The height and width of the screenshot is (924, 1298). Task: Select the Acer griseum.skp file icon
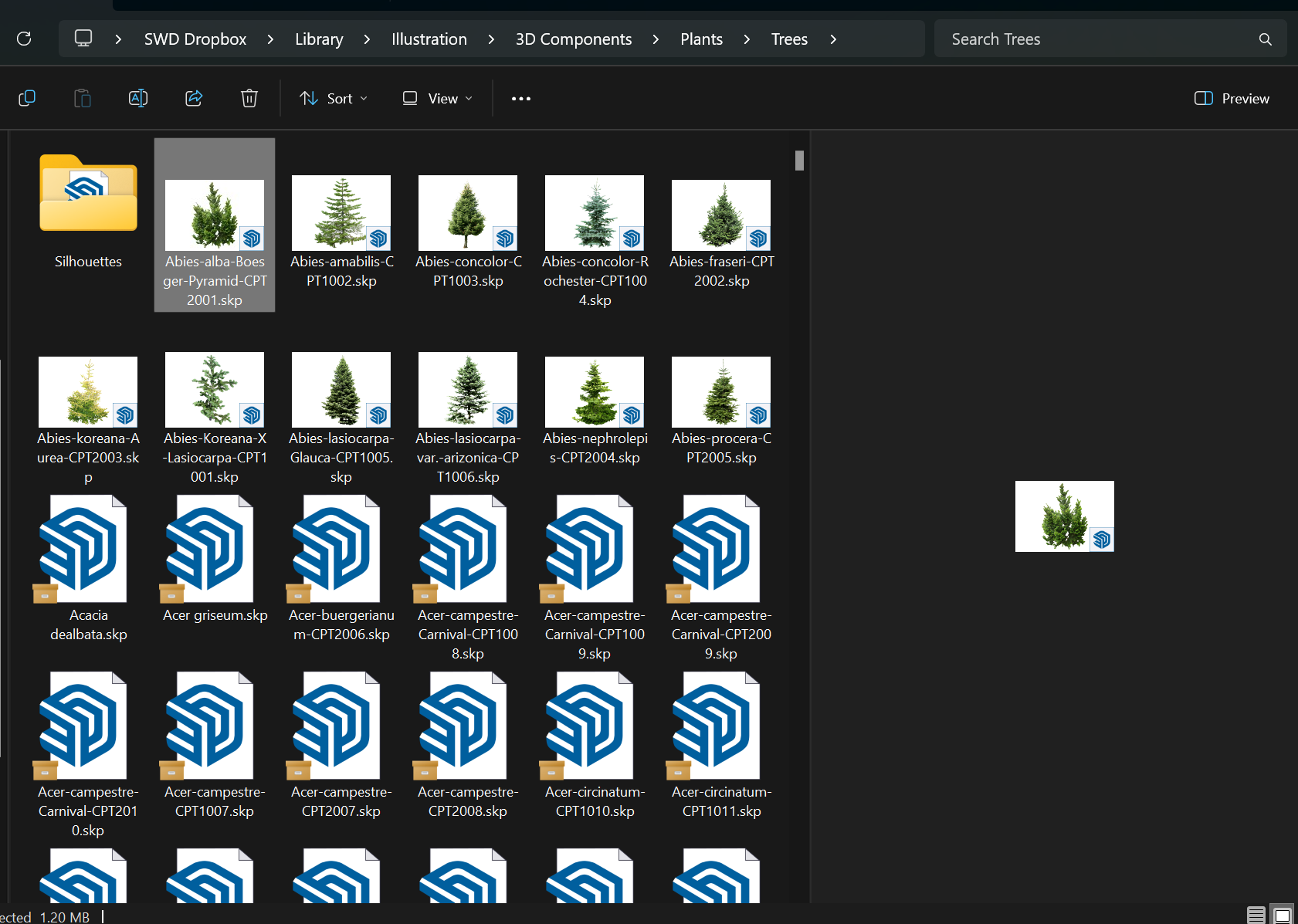[x=208, y=549]
